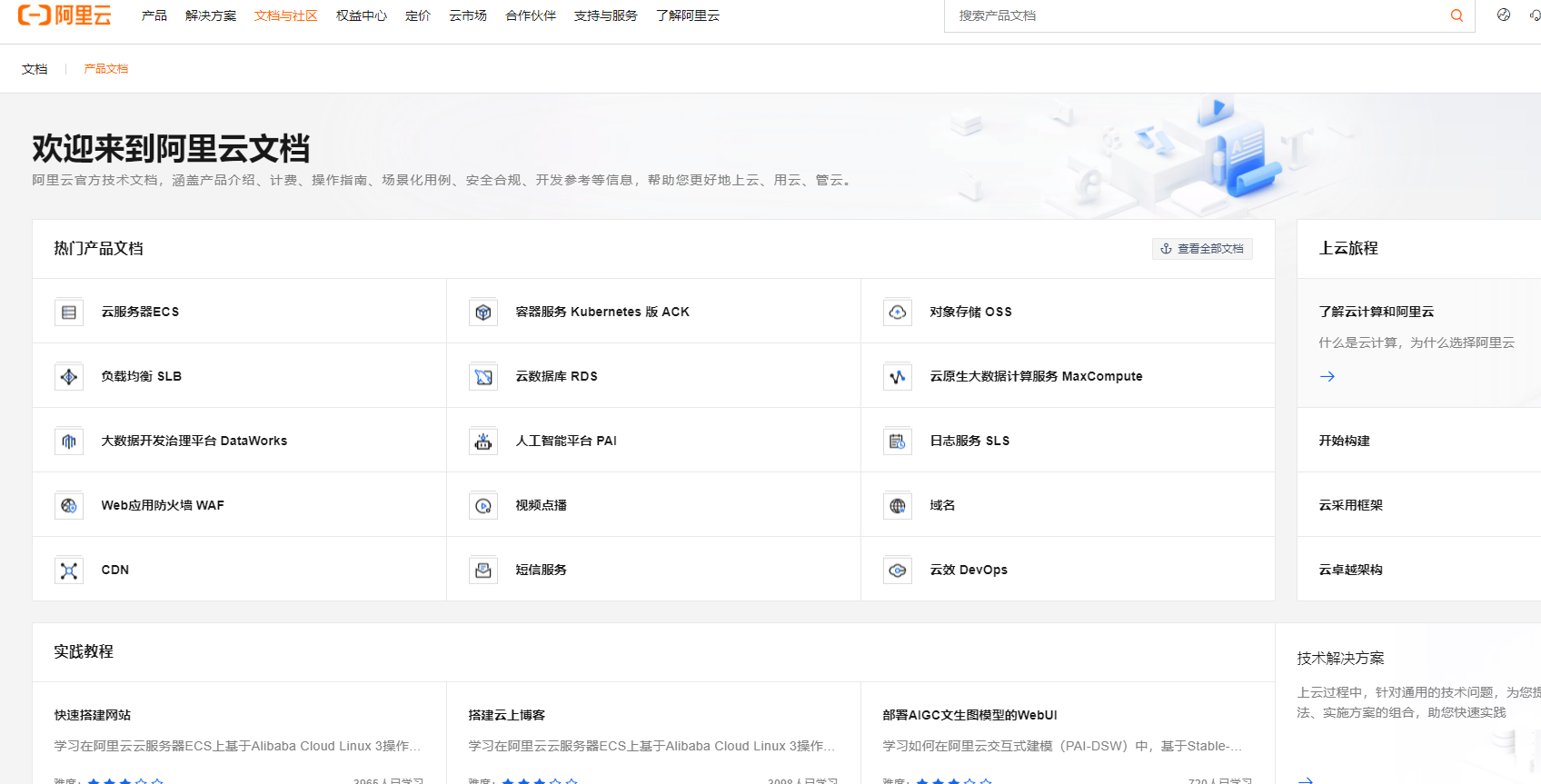Open the 解决方案 menu
Image resolution: width=1541 pixels, height=784 pixels.
point(211,15)
